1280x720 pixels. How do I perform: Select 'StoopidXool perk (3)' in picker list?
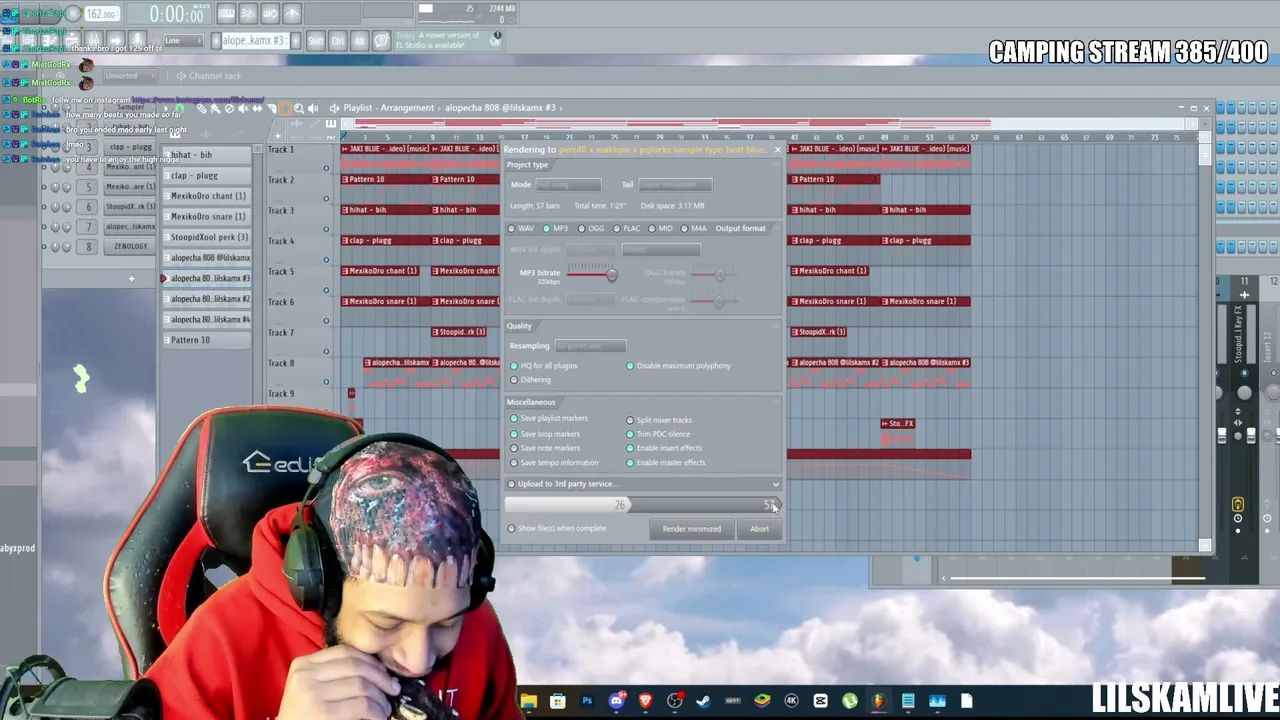[x=208, y=237]
